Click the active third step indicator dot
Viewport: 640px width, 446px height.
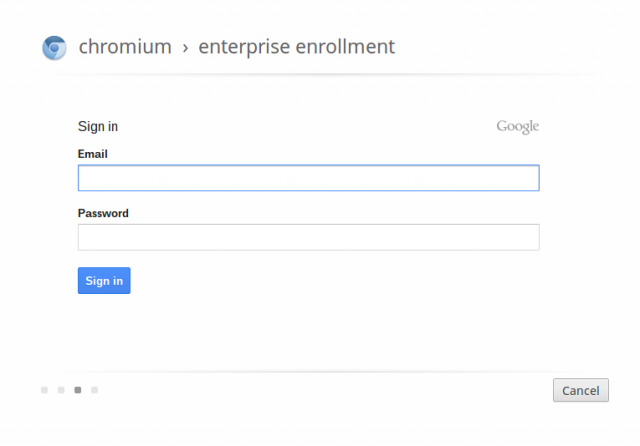pyautogui.click(x=78, y=390)
